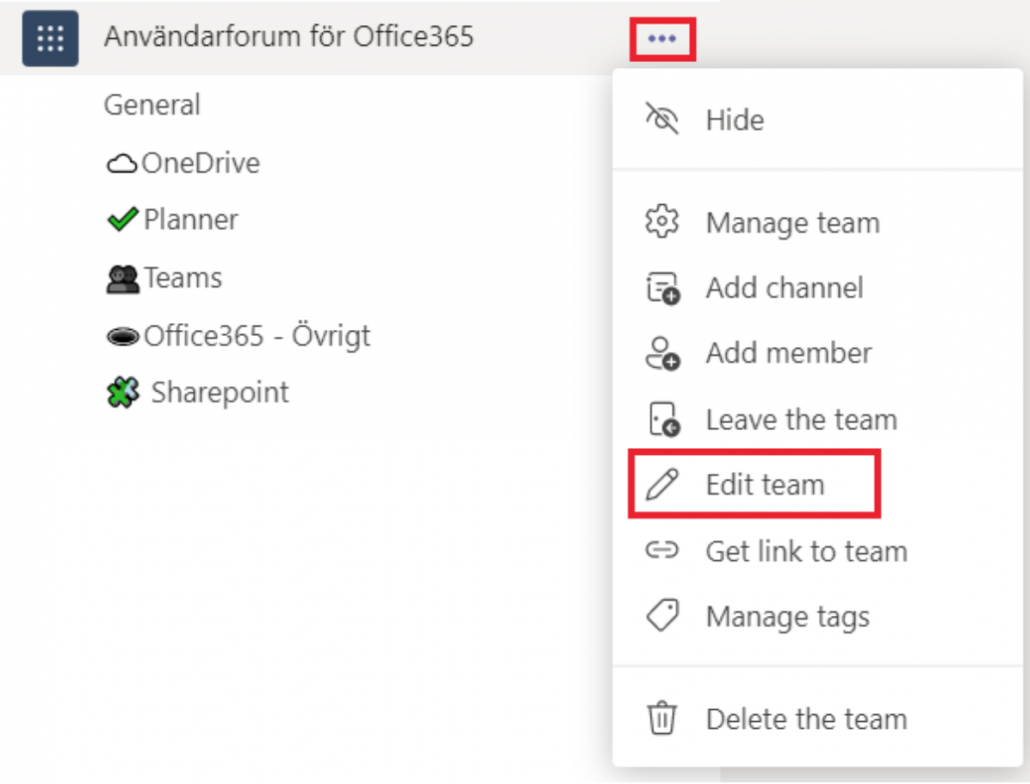Choose Add channel from the menu

coord(818,288)
